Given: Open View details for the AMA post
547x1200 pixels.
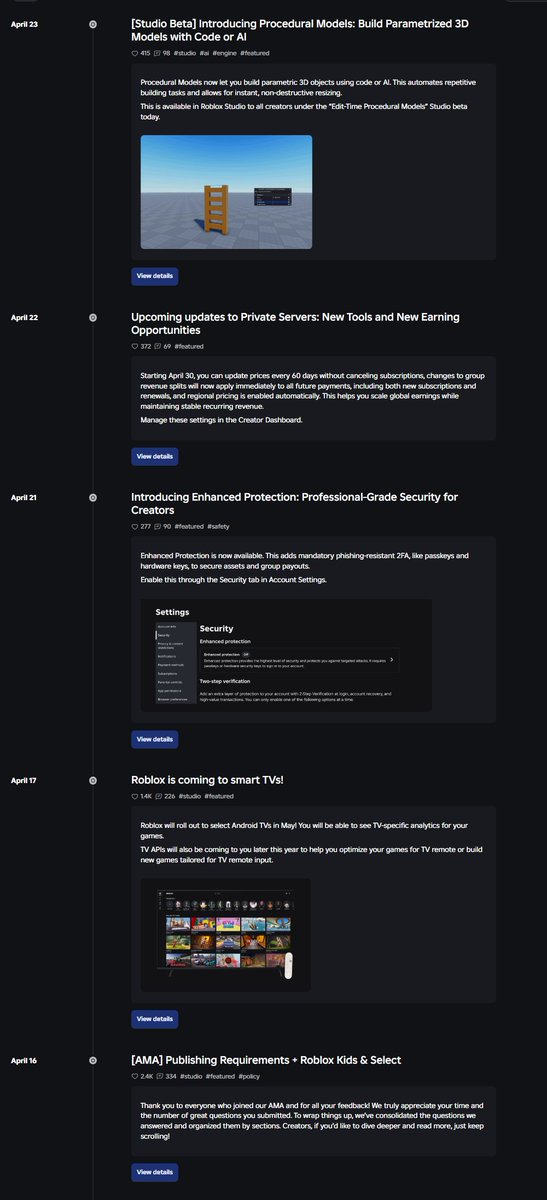Looking at the screenshot, I should tap(155, 1171).
